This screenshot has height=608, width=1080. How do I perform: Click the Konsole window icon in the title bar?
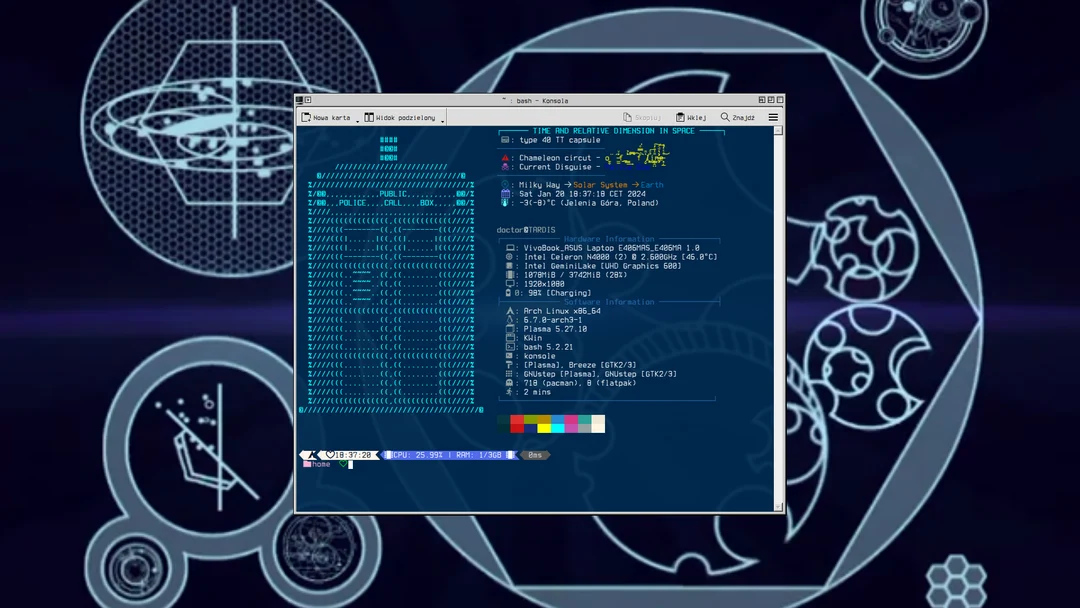click(x=298, y=100)
